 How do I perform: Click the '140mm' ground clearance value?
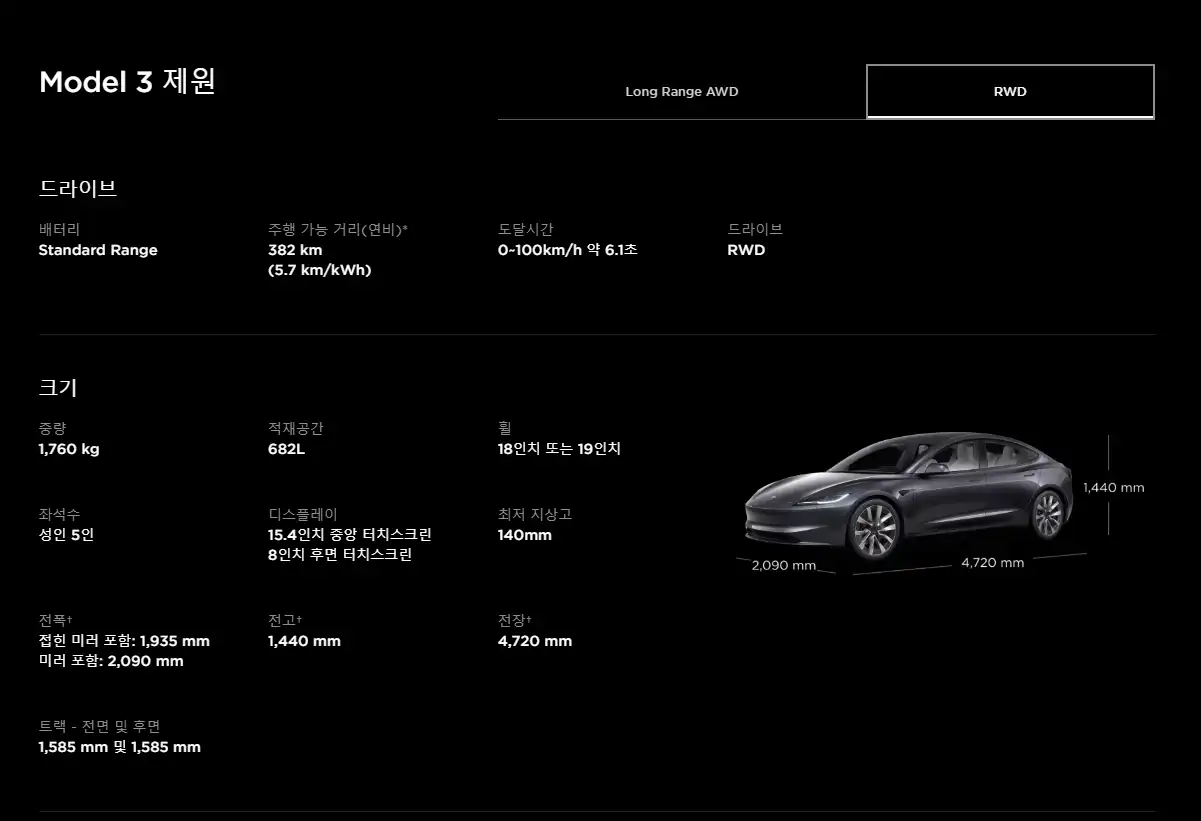[x=525, y=535]
